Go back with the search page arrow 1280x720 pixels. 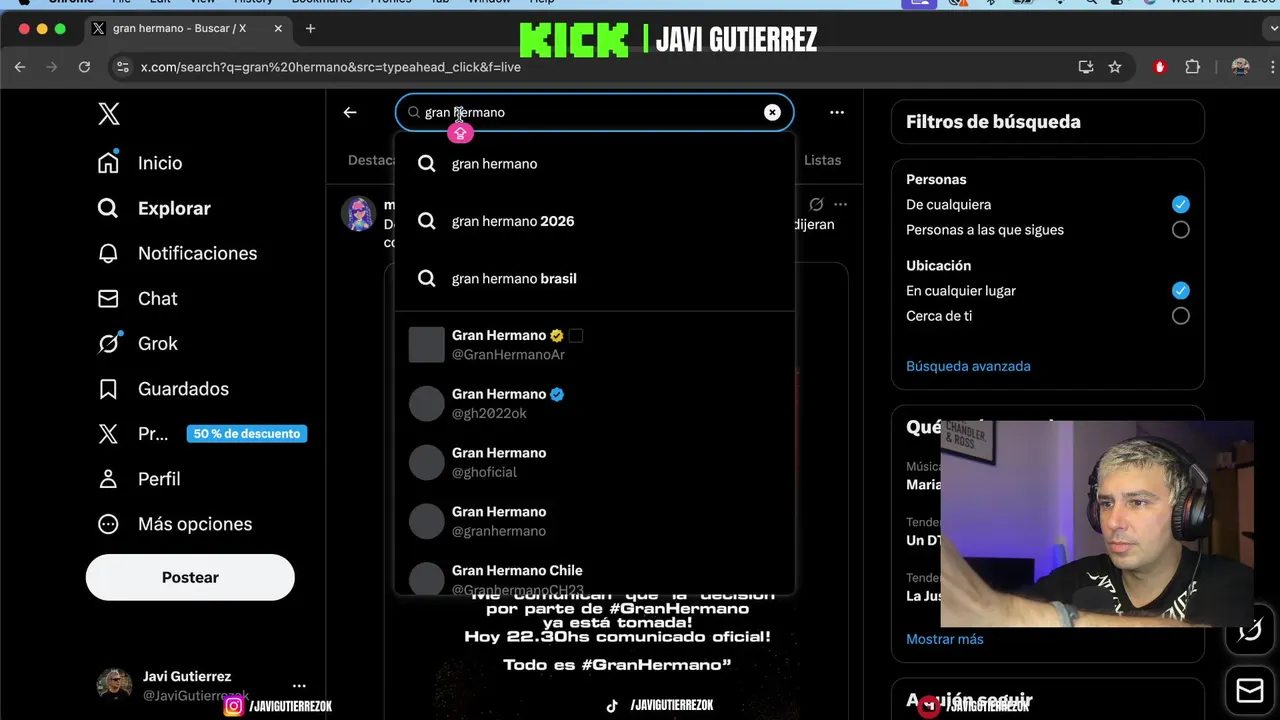coord(350,112)
